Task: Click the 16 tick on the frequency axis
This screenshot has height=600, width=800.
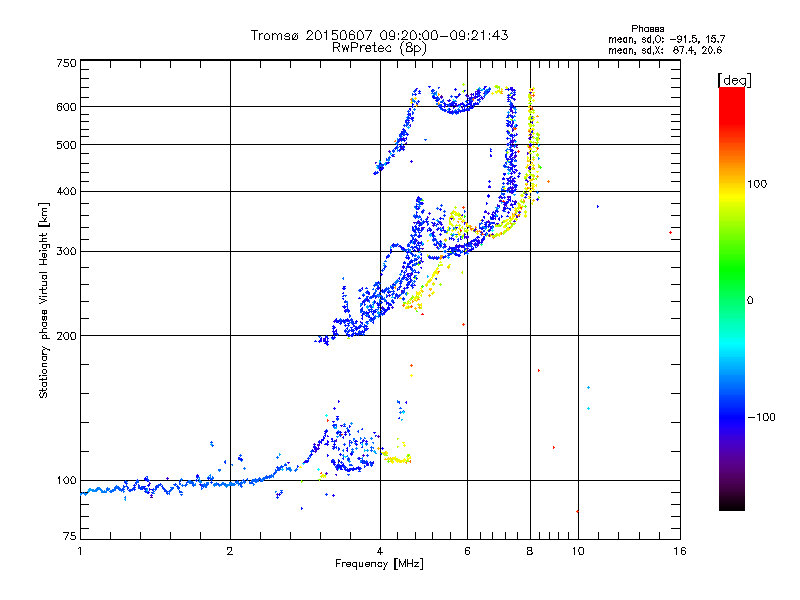Action: pyautogui.click(x=679, y=551)
